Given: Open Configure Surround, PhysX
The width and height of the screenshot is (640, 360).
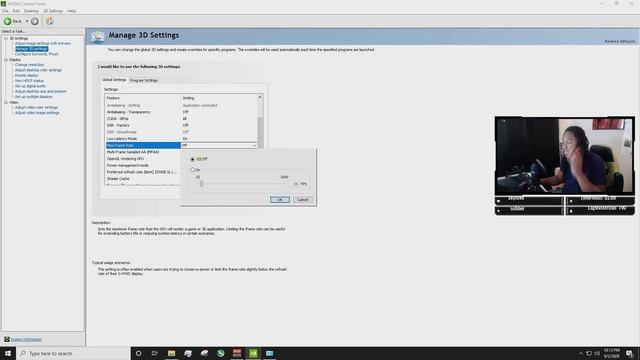Looking at the screenshot, I should (x=37, y=54).
